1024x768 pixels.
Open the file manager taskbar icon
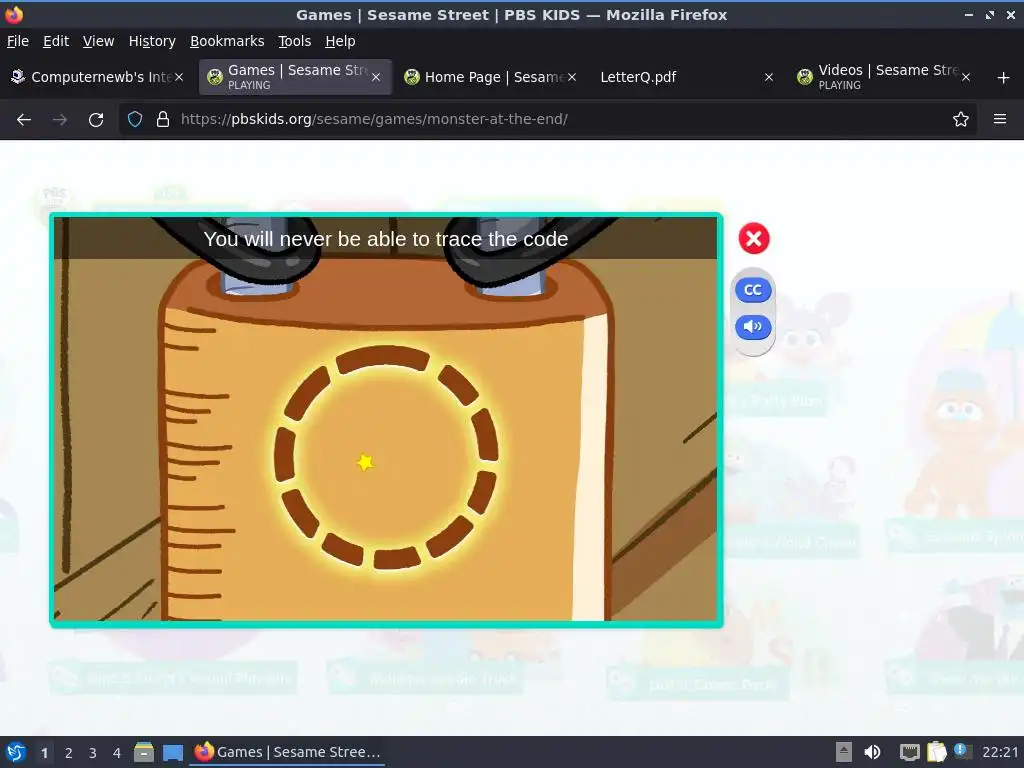144,752
